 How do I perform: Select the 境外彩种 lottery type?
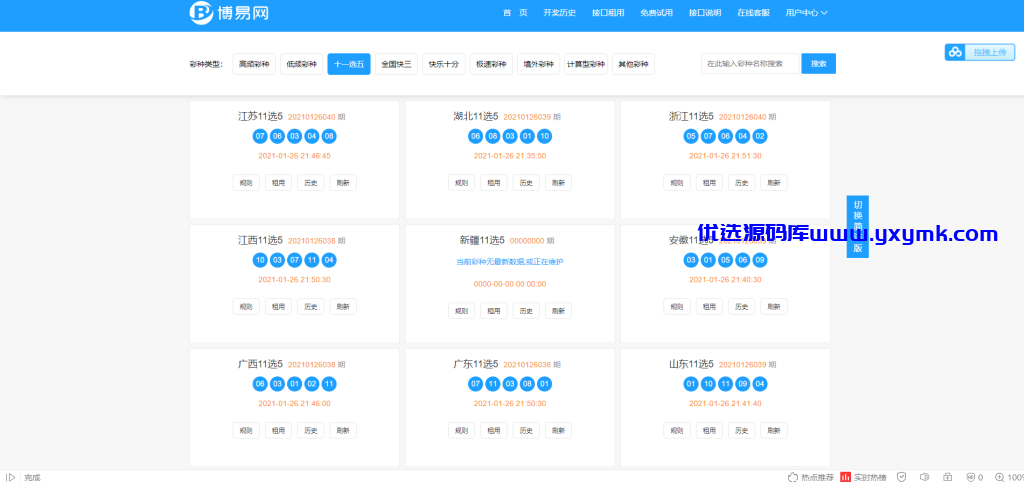click(x=538, y=64)
